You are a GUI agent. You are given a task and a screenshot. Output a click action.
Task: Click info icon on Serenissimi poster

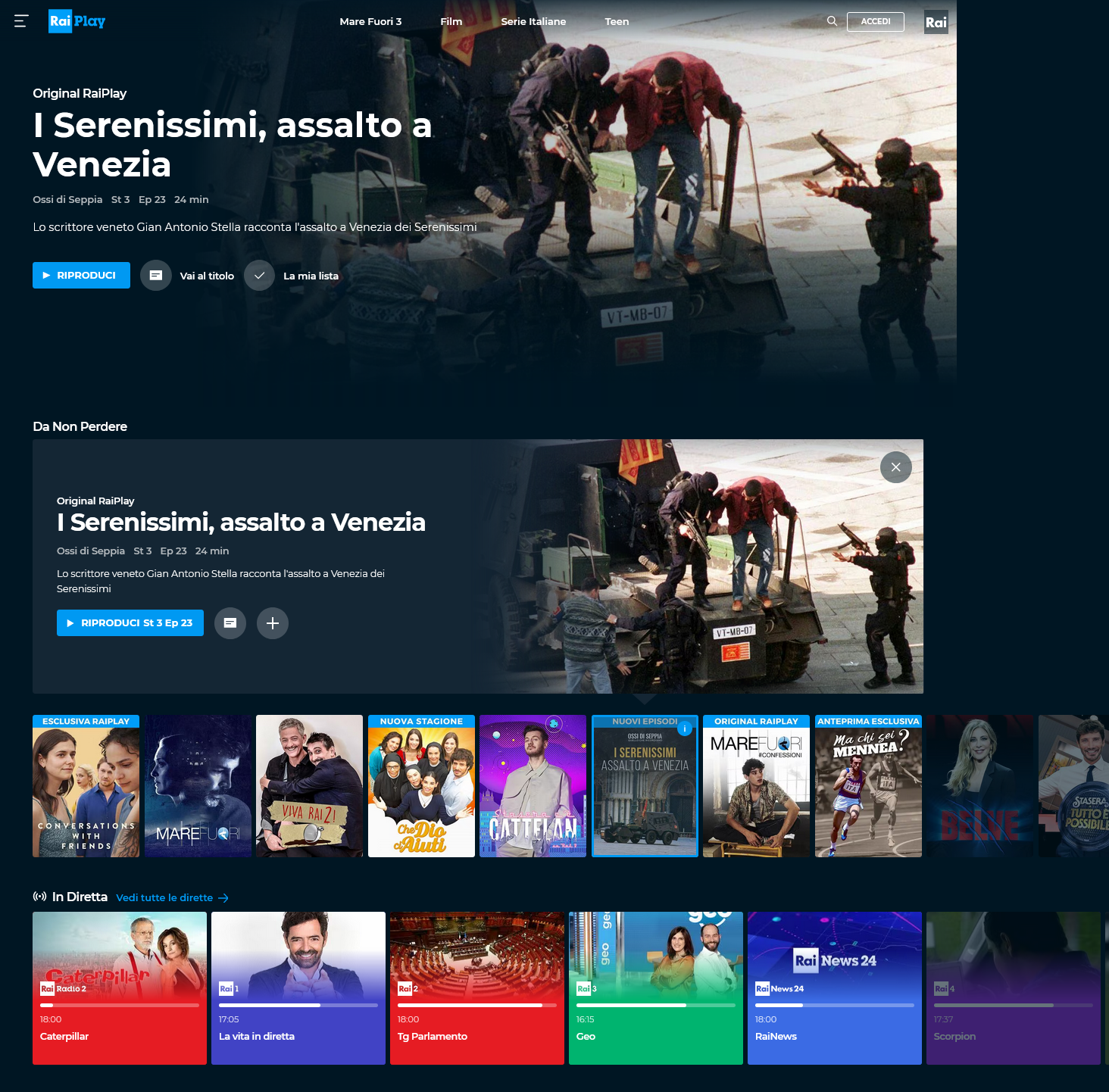(685, 729)
